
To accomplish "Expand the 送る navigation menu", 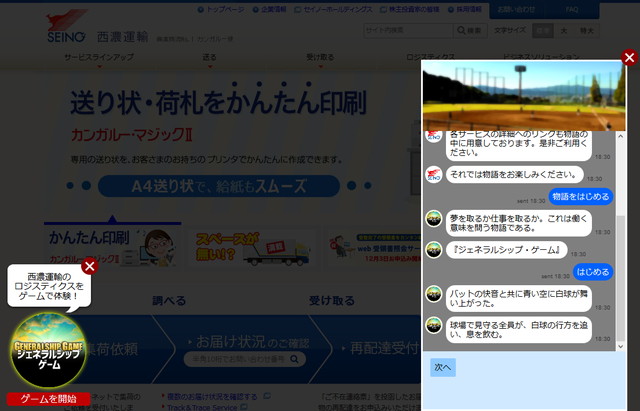I will coord(209,58).
